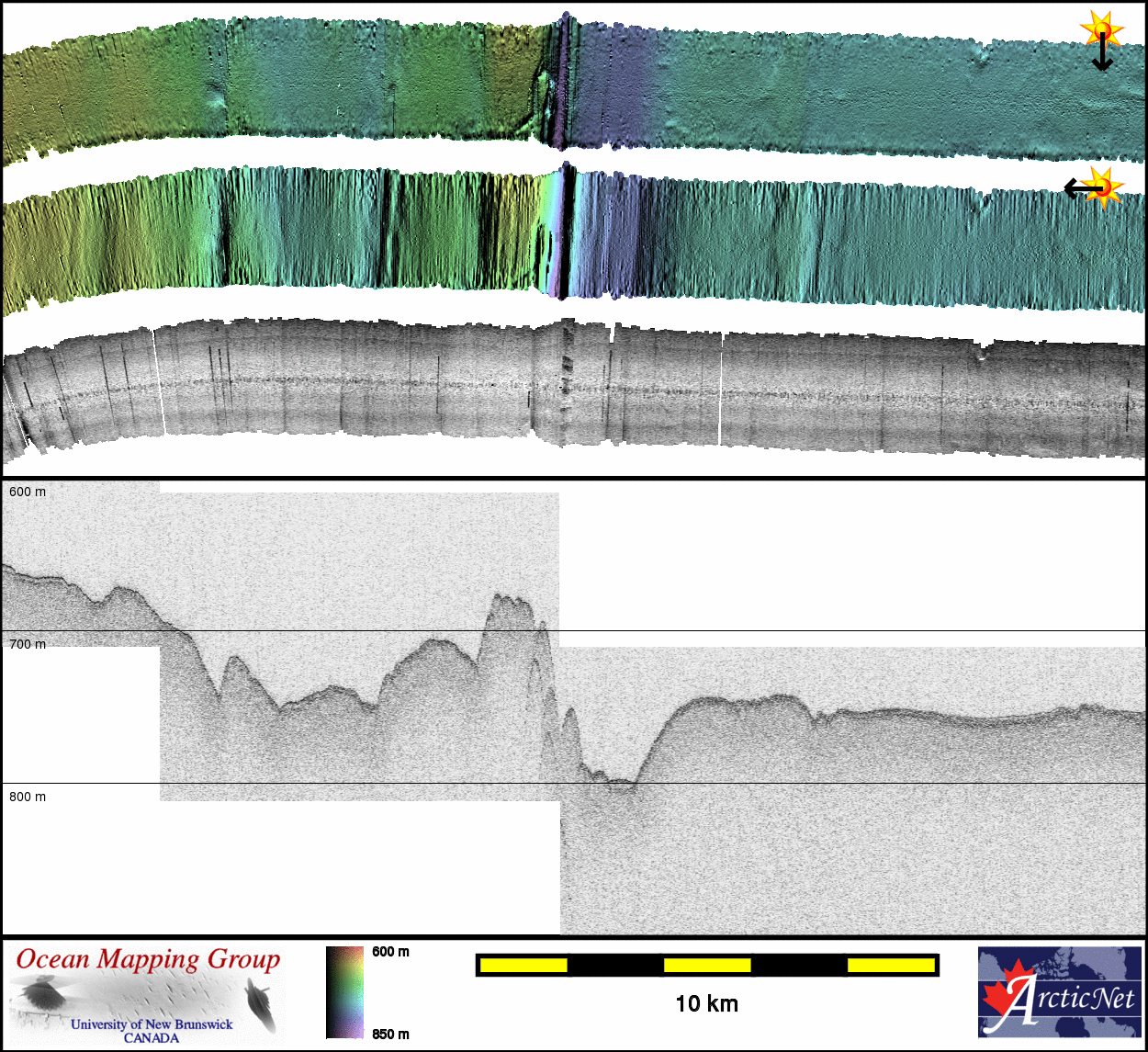Click the 800 m depth axis label

click(28, 797)
